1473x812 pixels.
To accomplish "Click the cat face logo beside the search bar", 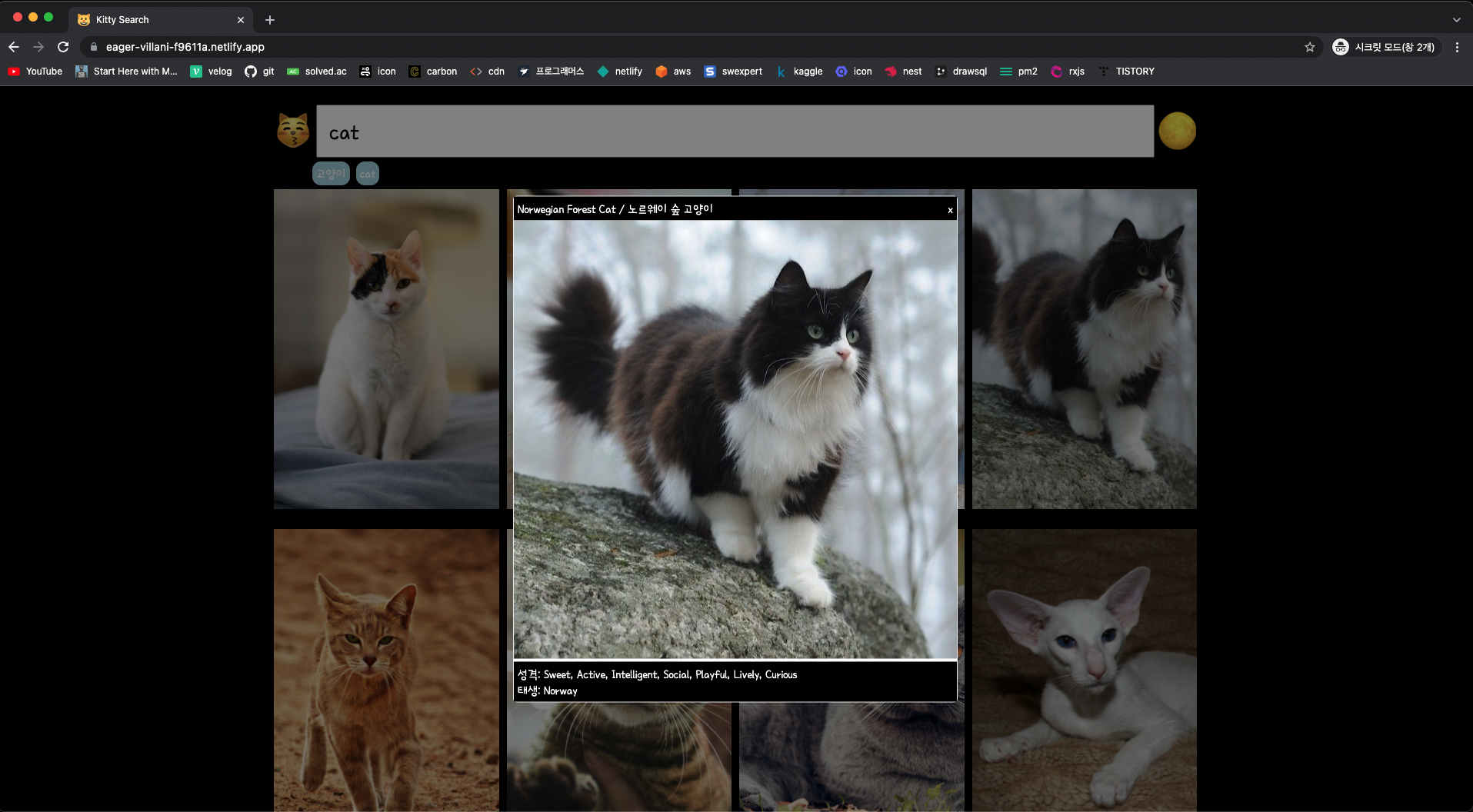I will (x=293, y=130).
